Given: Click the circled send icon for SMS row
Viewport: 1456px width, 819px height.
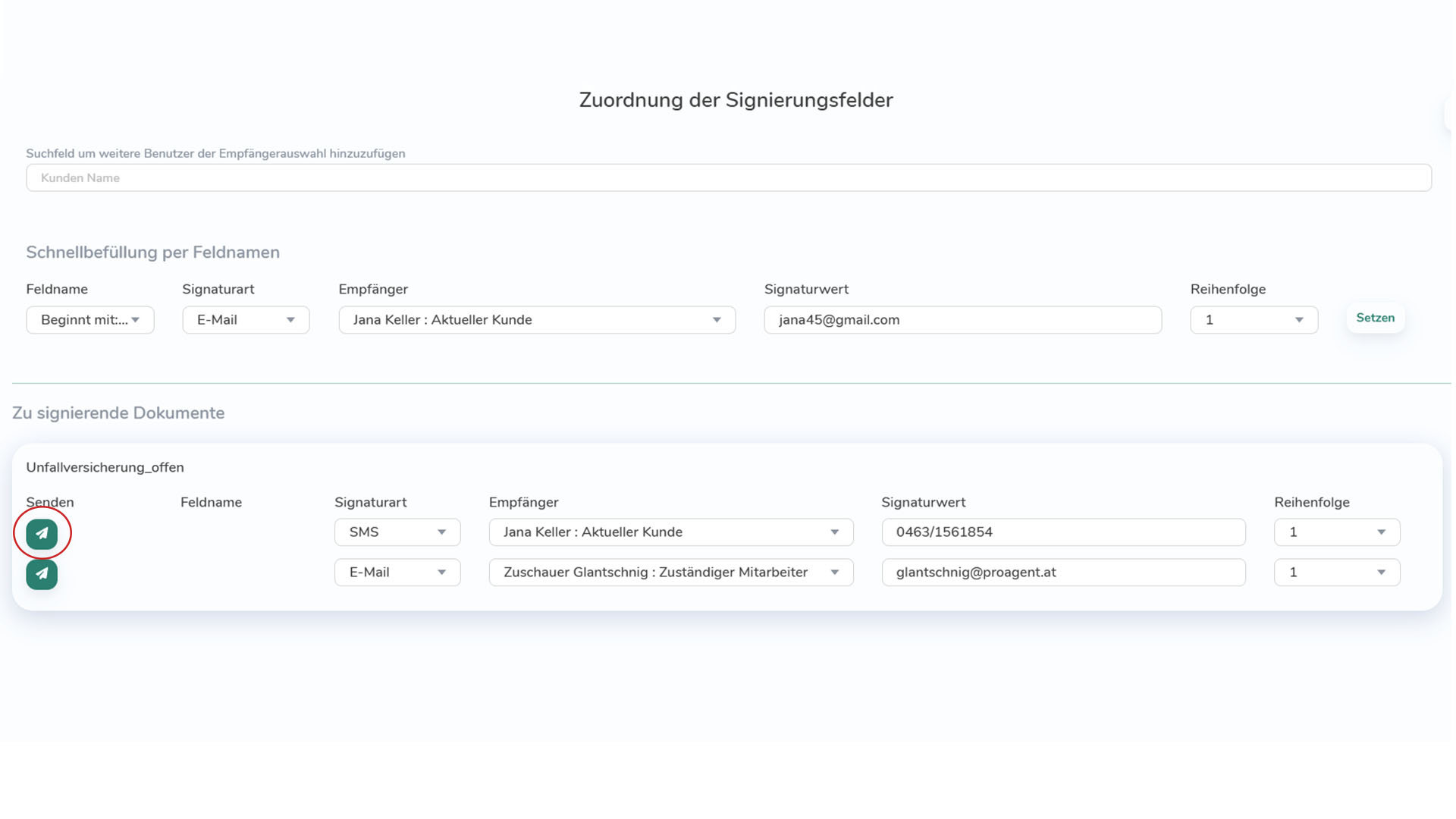Looking at the screenshot, I should pyautogui.click(x=42, y=533).
